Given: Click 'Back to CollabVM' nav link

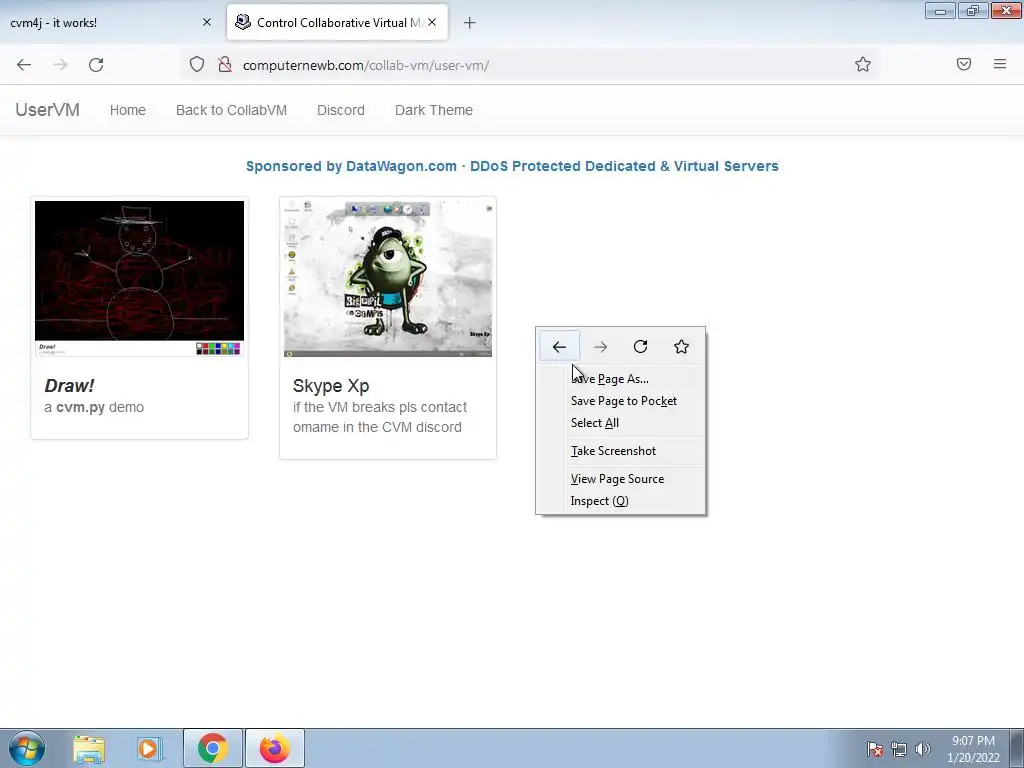Looking at the screenshot, I should (231, 110).
